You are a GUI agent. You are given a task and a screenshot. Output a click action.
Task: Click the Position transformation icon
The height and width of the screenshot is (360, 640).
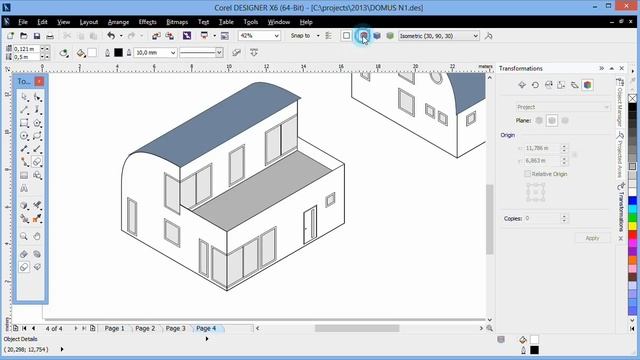click(x=522, y=85)
